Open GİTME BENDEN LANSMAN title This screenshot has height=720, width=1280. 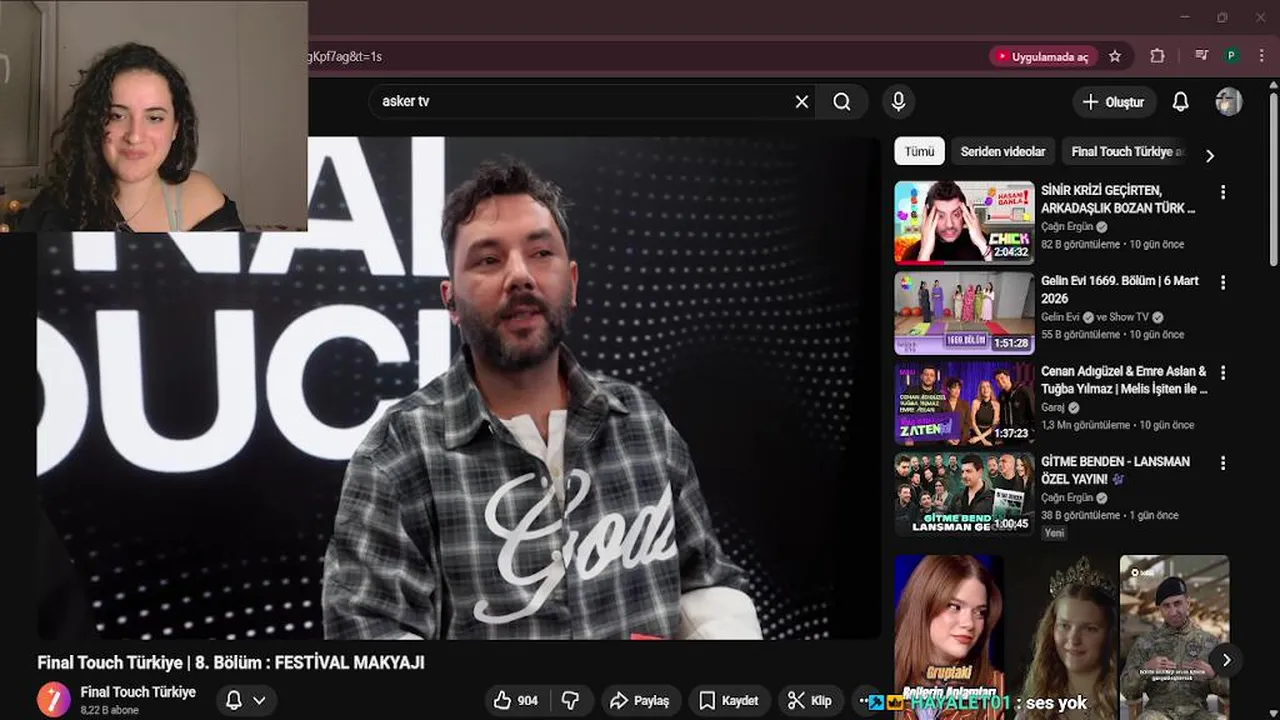coord(1115,470)
